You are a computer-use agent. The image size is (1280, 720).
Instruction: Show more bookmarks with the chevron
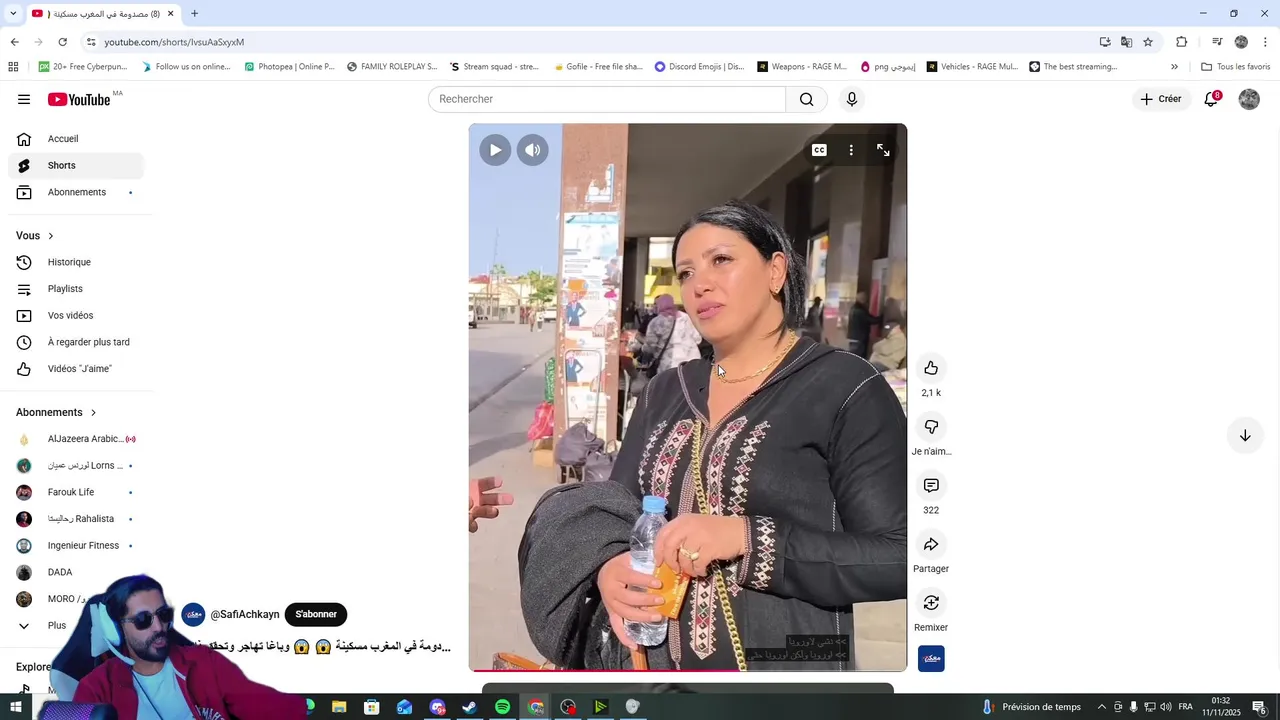click(x=1174, y=67)
